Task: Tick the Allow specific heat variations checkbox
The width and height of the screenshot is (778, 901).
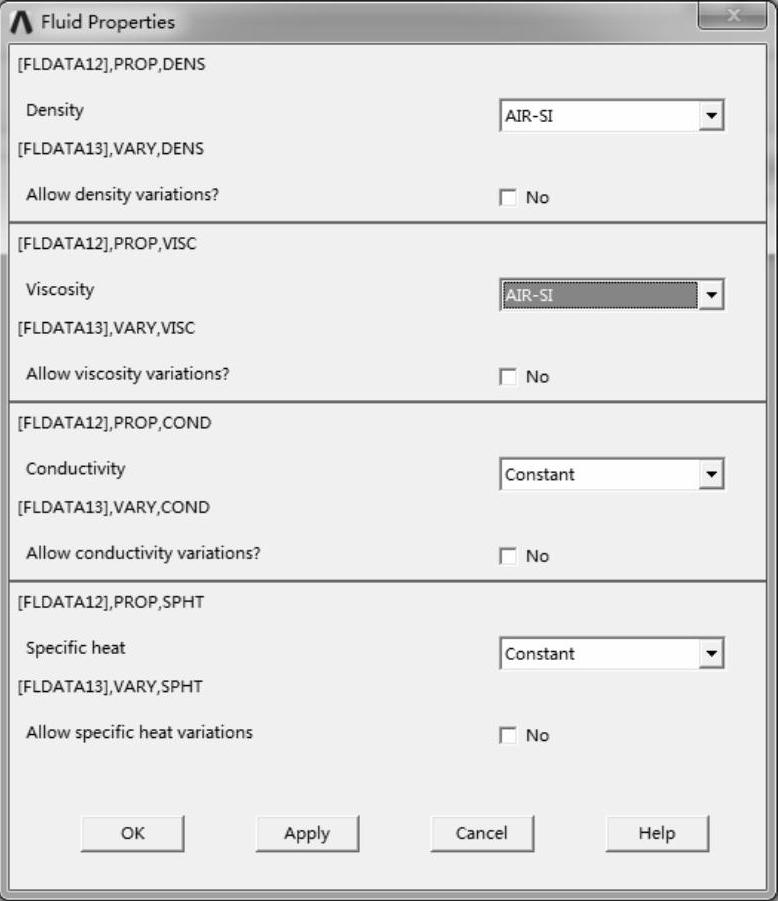Action: pos(508,736)
